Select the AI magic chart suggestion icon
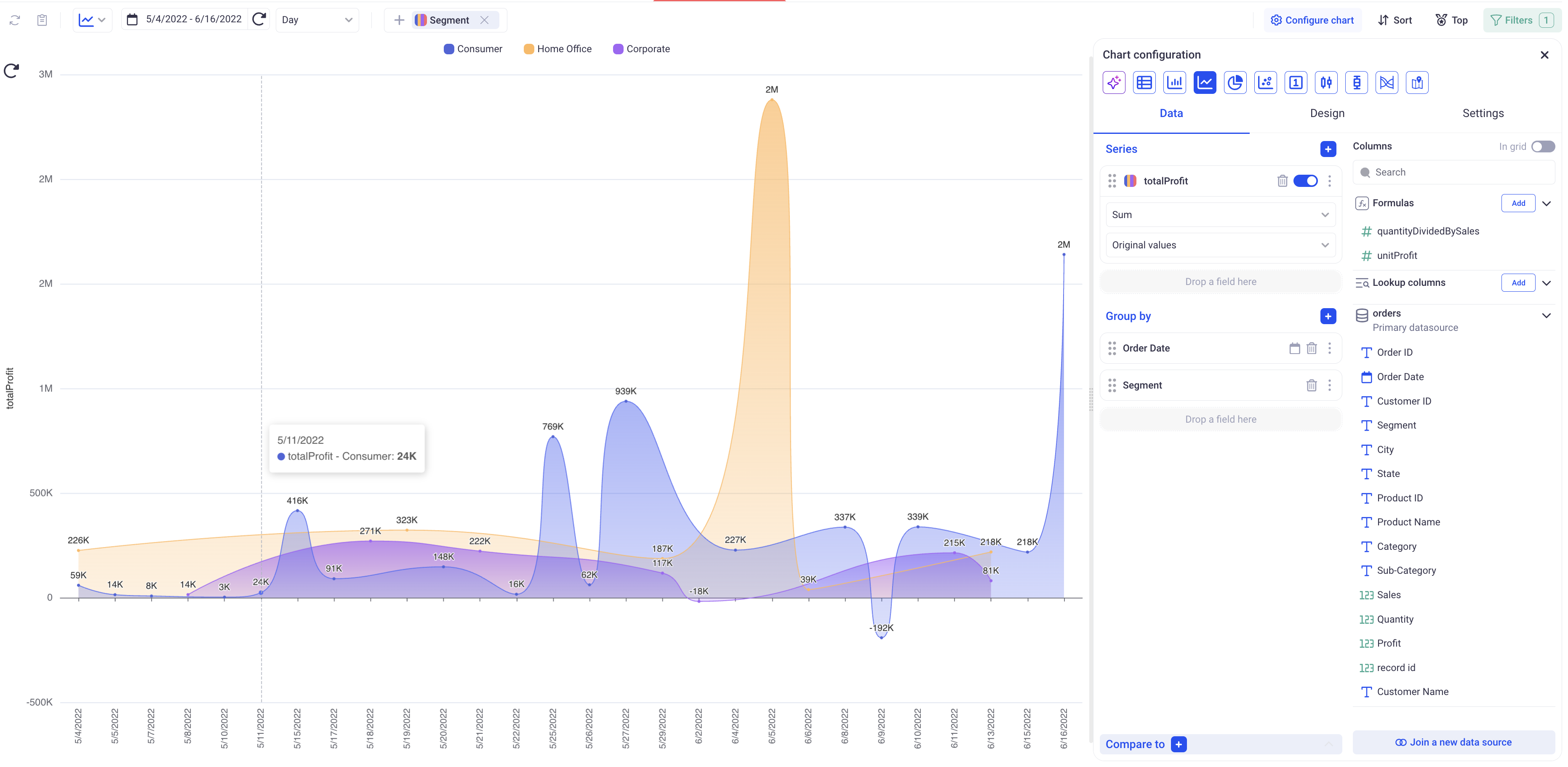 tap(1114, 83)
